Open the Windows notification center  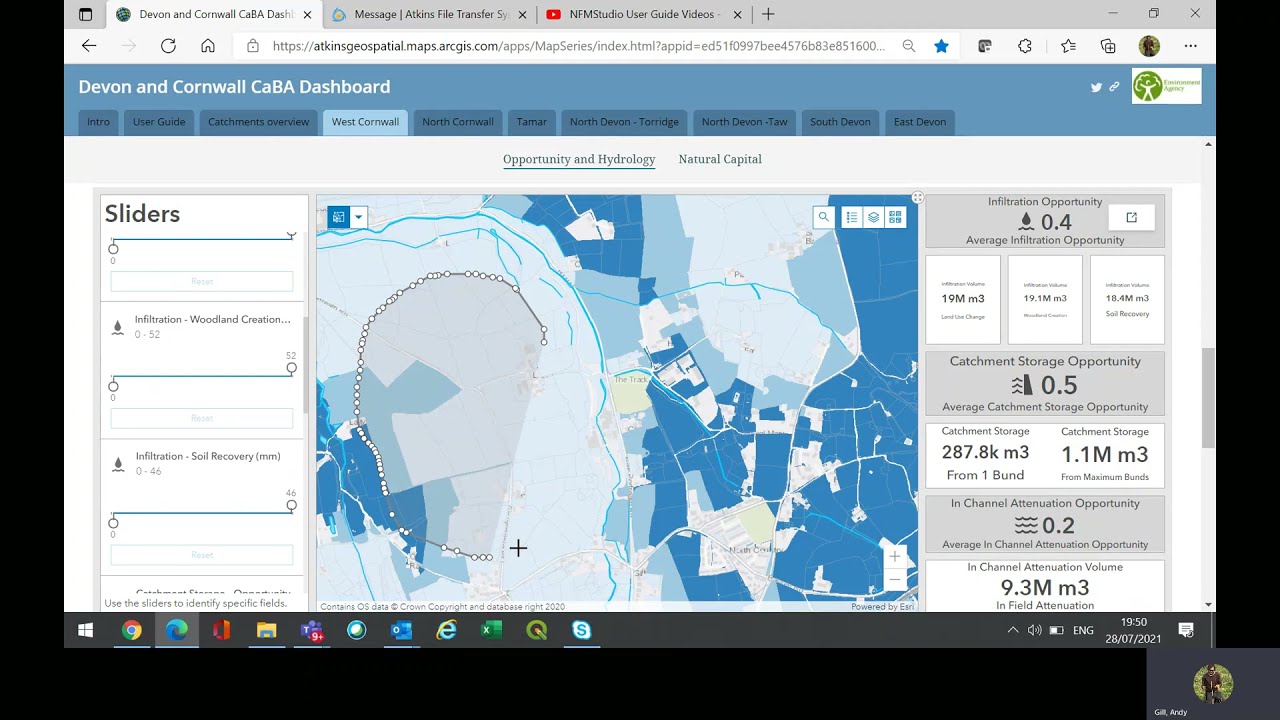click(1186, 630)
